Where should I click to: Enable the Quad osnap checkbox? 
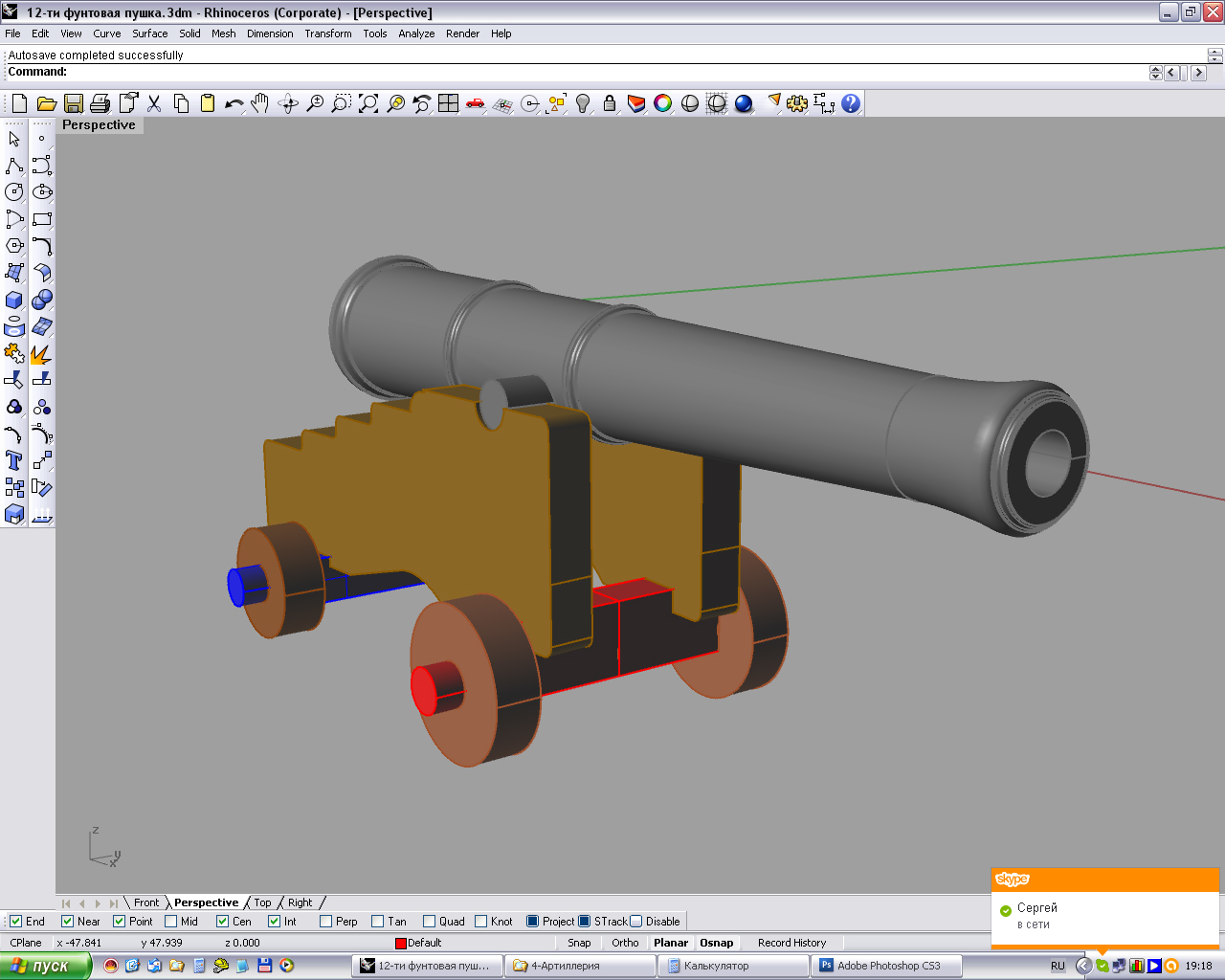(429, 922)
